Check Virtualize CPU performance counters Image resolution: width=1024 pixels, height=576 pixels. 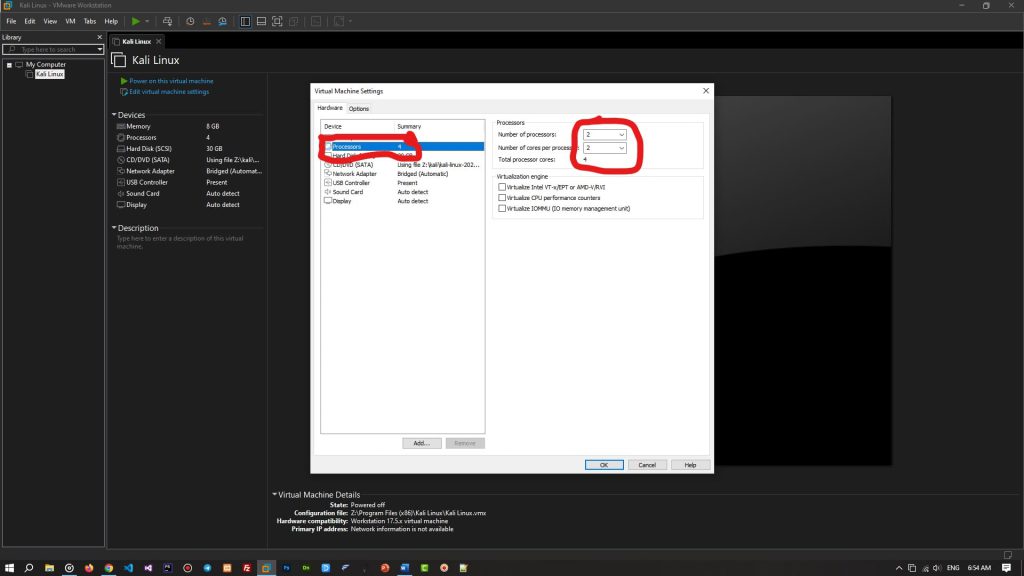pos(504,196)
